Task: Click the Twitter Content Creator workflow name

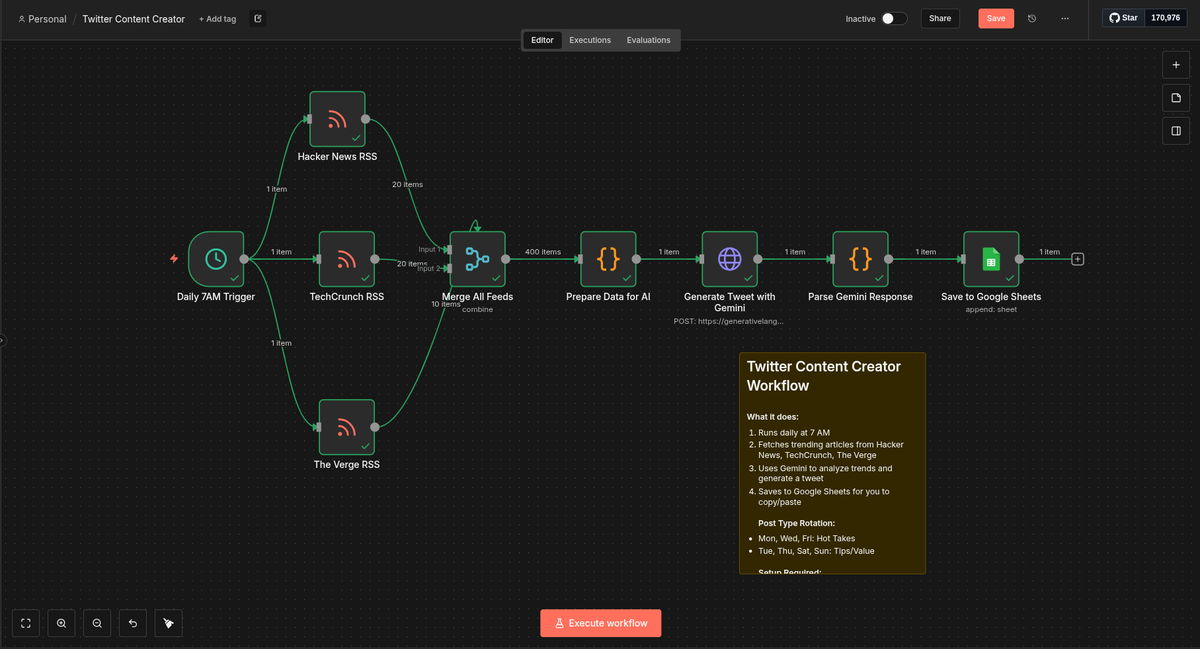Action: click(x=133, y=19)
